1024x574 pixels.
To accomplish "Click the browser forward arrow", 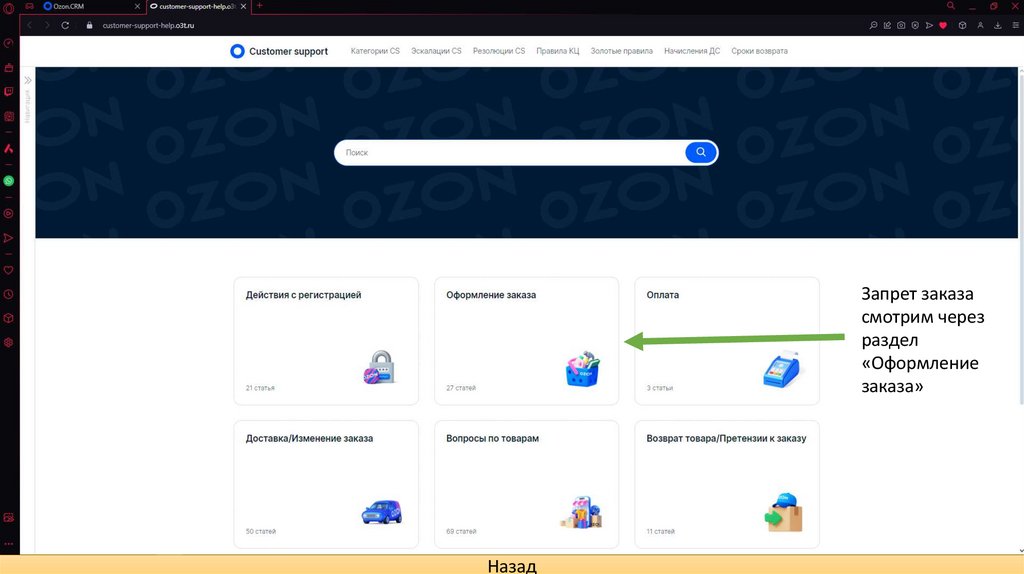I will click(x=47, y=25).
